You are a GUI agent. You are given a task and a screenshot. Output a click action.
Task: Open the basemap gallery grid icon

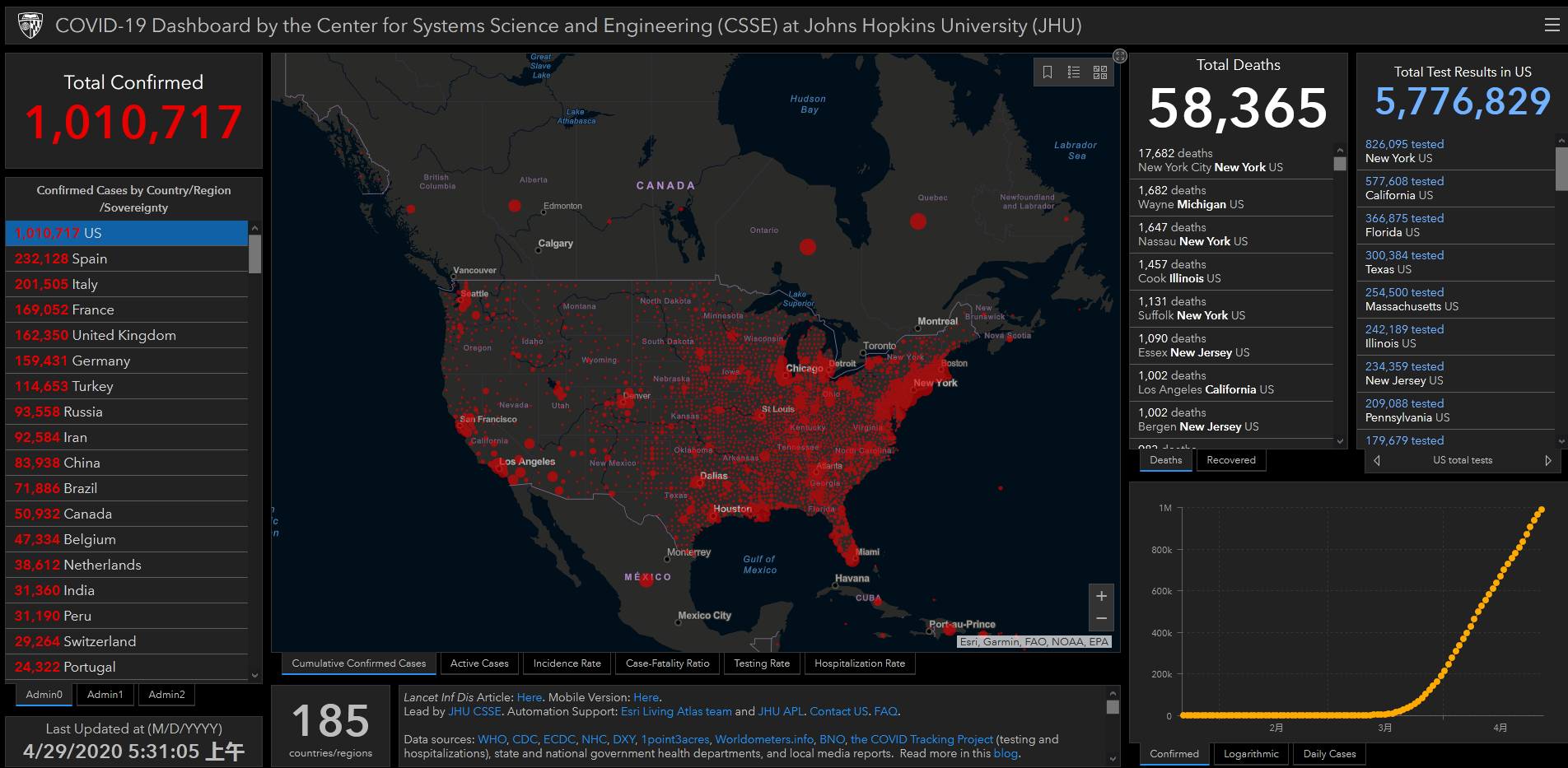tap(1100, 72)
